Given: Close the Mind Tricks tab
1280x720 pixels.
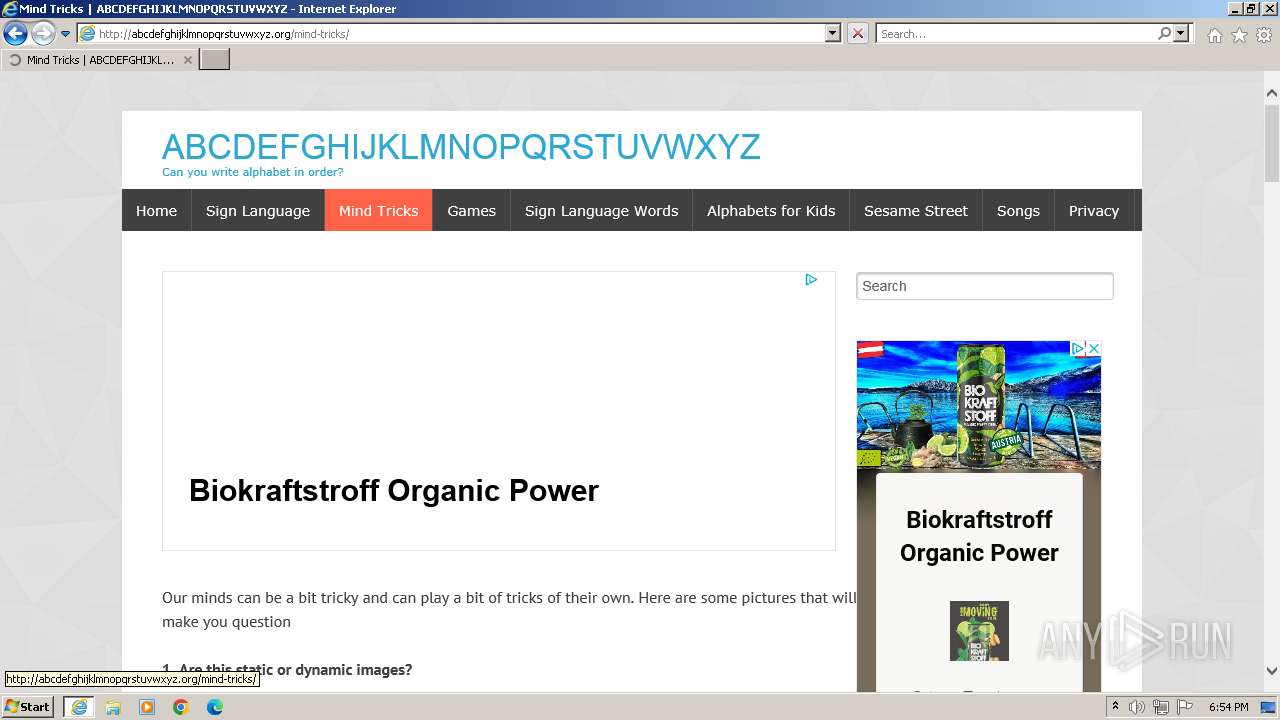Looking at the screenshot, I should [187, 60].
